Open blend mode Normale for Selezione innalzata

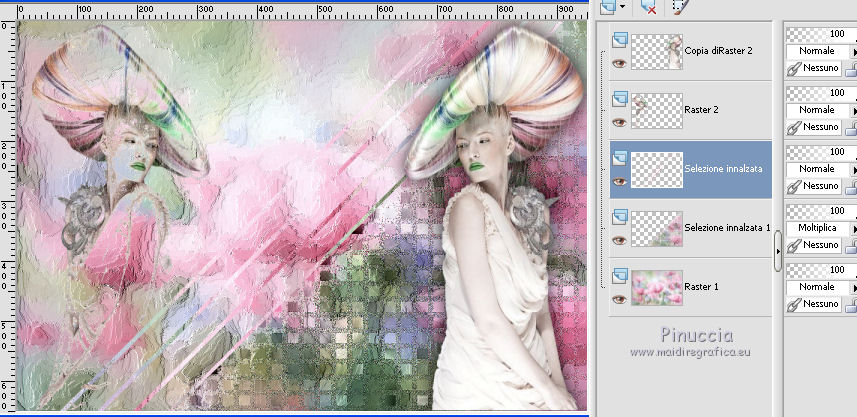point(817,169)
